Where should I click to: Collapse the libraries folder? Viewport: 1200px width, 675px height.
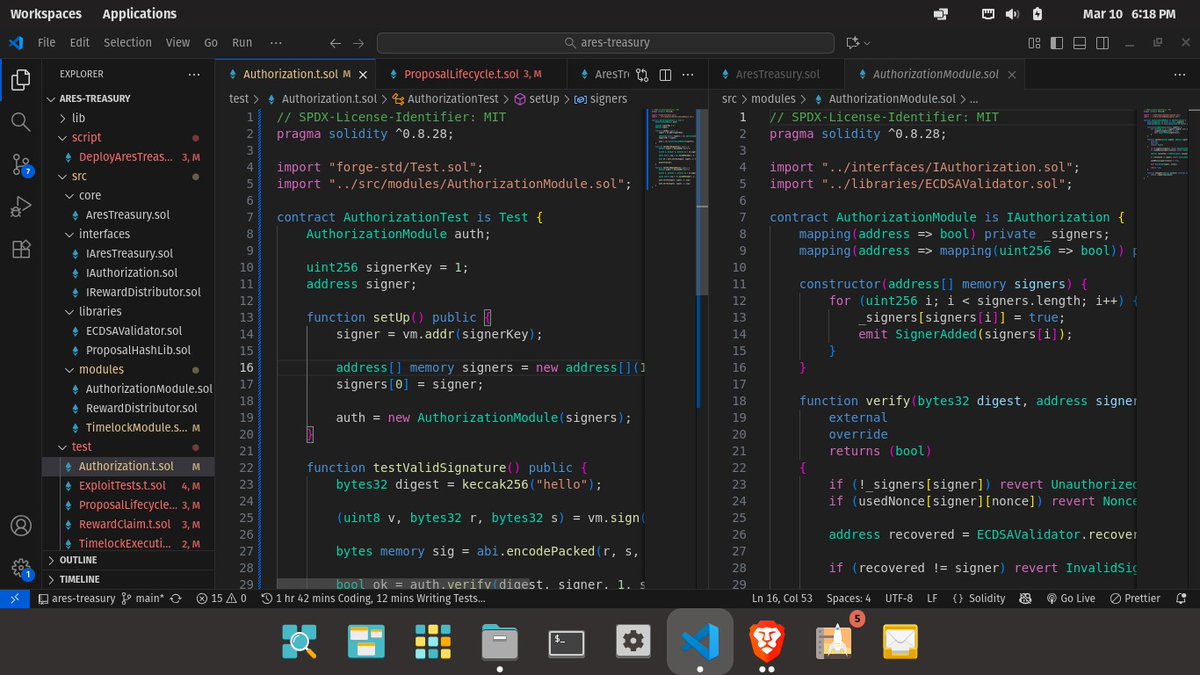71,312
